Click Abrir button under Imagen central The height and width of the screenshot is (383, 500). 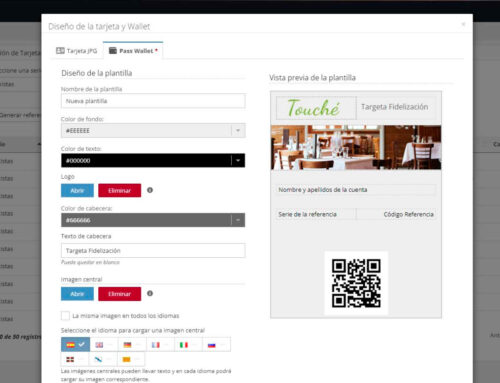[77, 294]
